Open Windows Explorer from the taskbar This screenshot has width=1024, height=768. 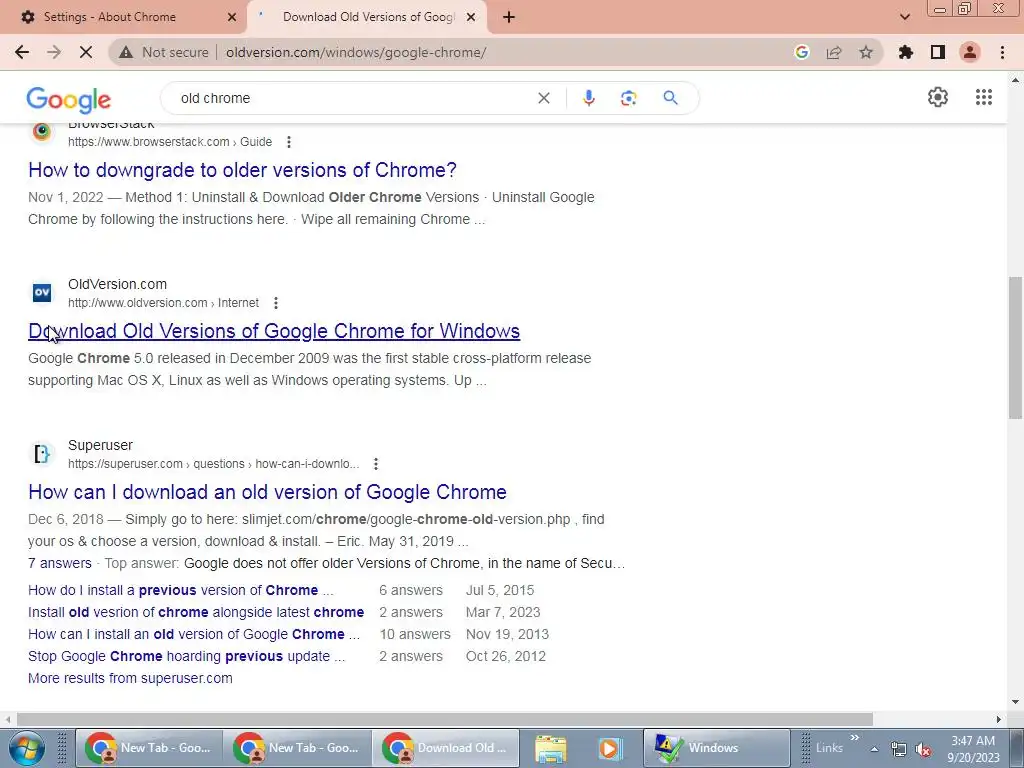pos(551,748)
